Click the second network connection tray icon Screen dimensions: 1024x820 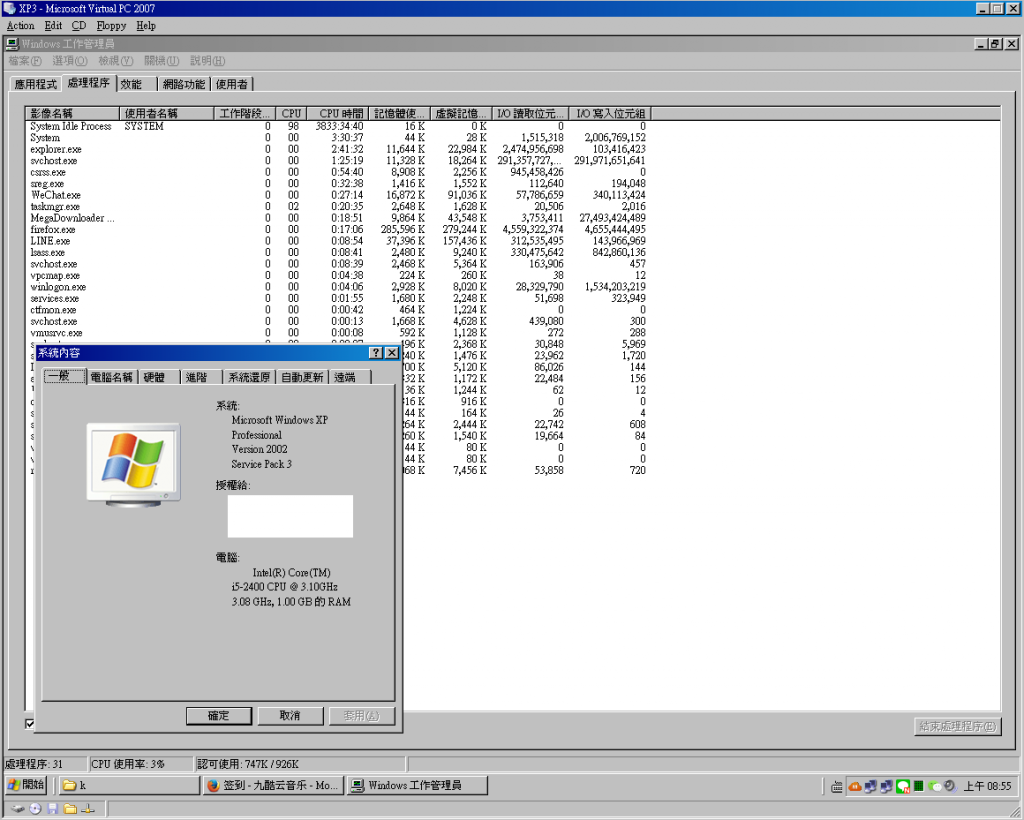coord(886,786)
